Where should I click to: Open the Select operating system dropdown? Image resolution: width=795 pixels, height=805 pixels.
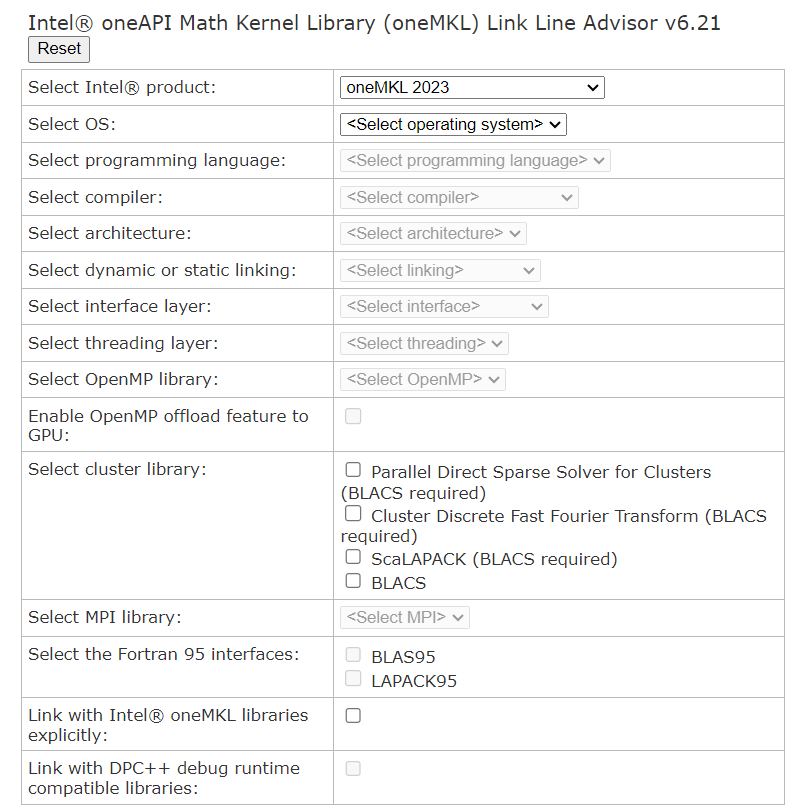(453, 124)
